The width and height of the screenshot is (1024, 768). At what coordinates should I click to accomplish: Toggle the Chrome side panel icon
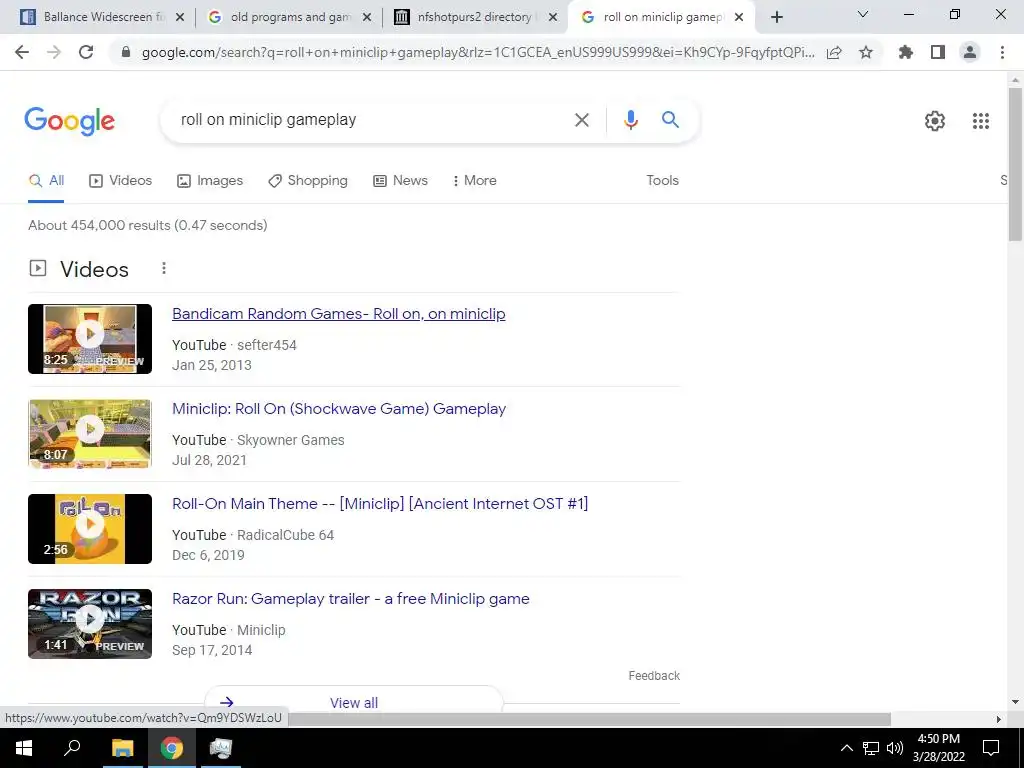click(938, 52)
